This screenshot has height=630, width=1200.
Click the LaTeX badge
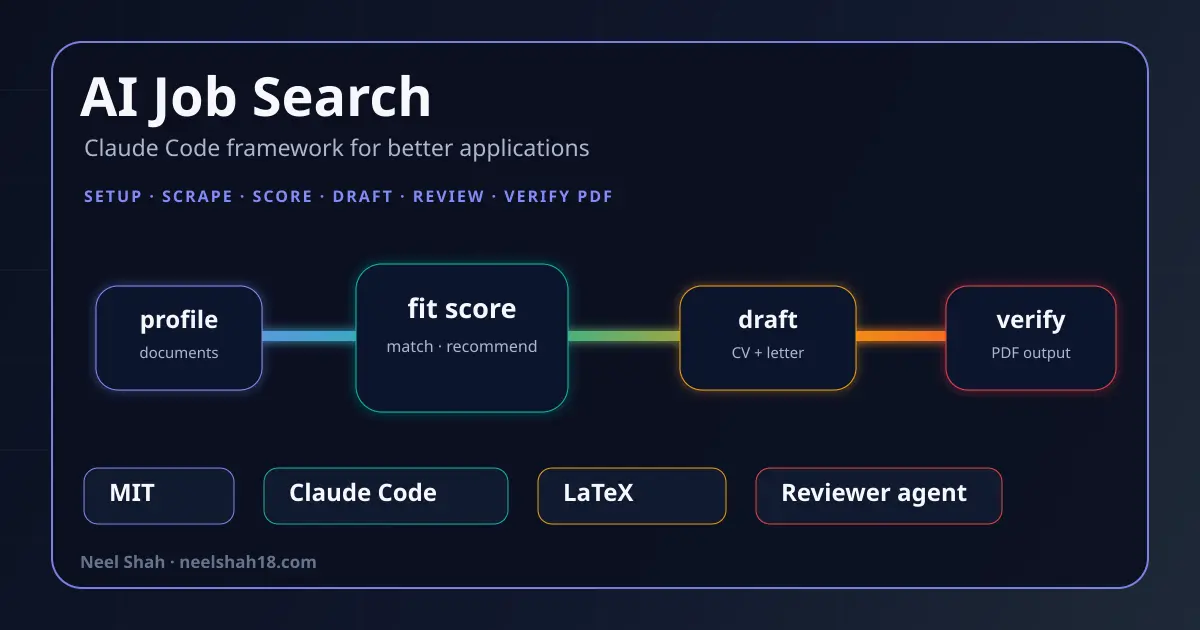tap(632, 496)
